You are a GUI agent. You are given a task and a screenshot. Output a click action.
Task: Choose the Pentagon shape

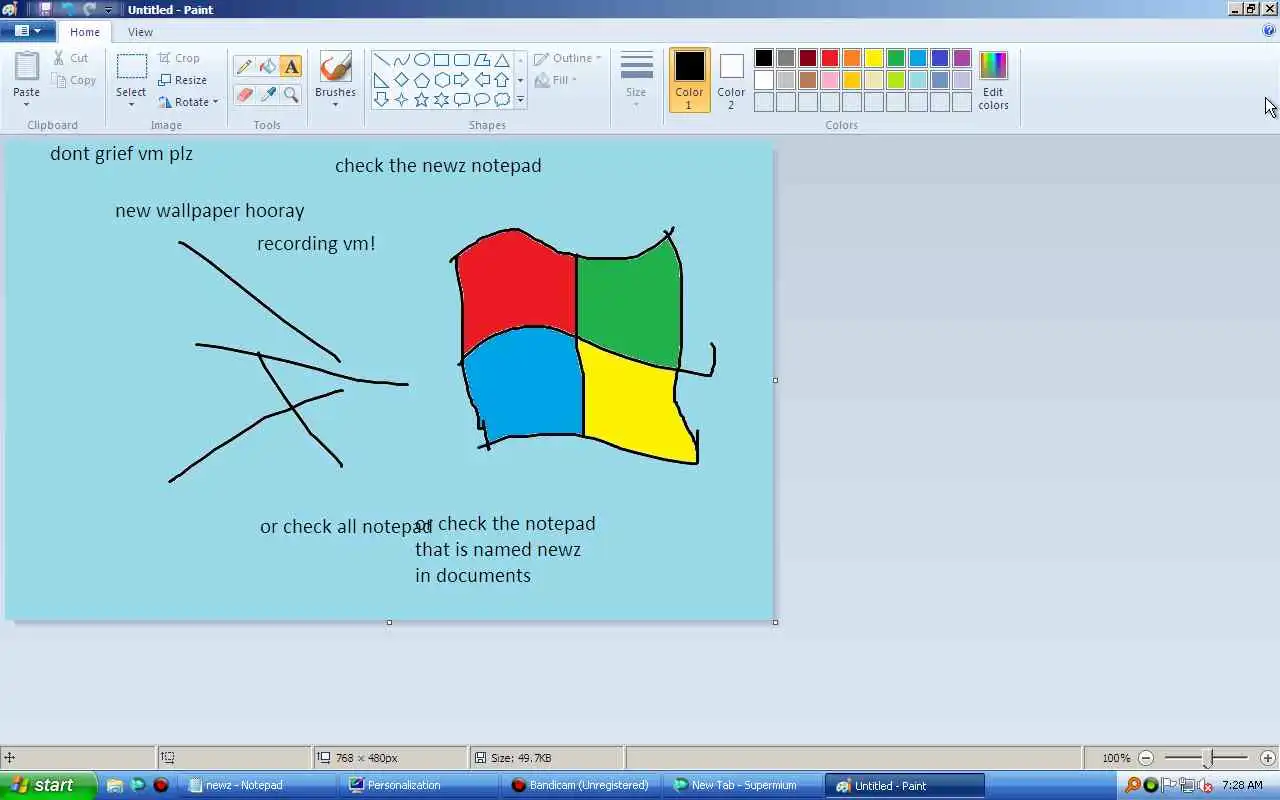[x=421, y=80]
